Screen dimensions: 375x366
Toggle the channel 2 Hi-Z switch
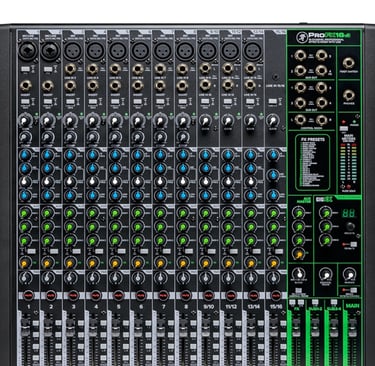click(x=48, y=69)
